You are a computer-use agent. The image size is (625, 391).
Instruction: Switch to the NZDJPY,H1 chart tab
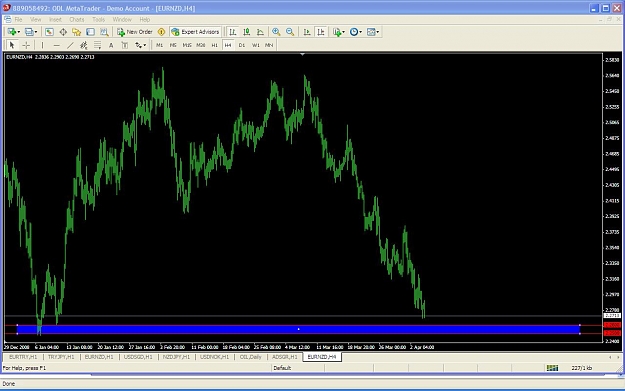tap(176, 357)
